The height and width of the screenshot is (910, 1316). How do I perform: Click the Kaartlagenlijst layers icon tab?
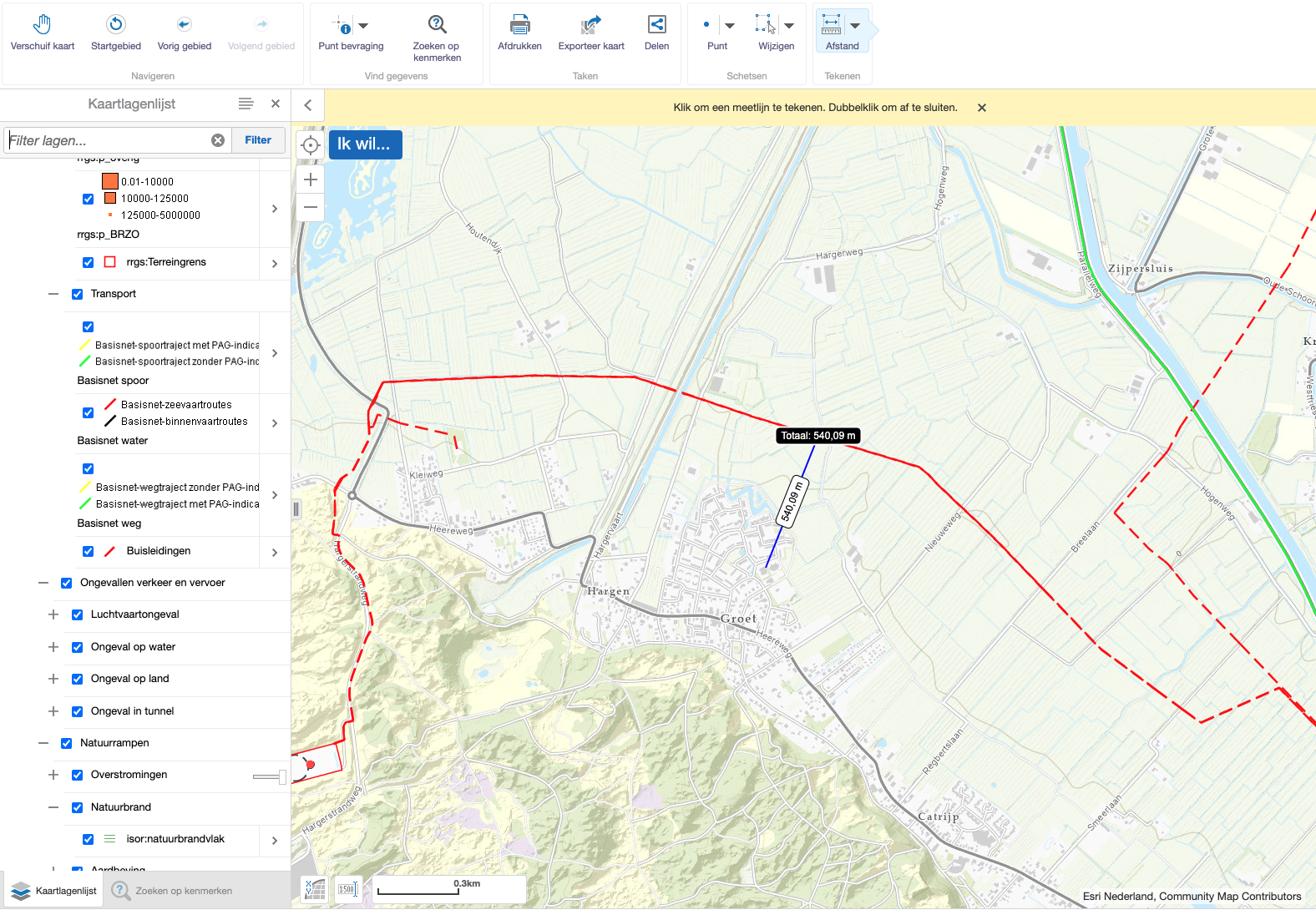pos(52,891)
